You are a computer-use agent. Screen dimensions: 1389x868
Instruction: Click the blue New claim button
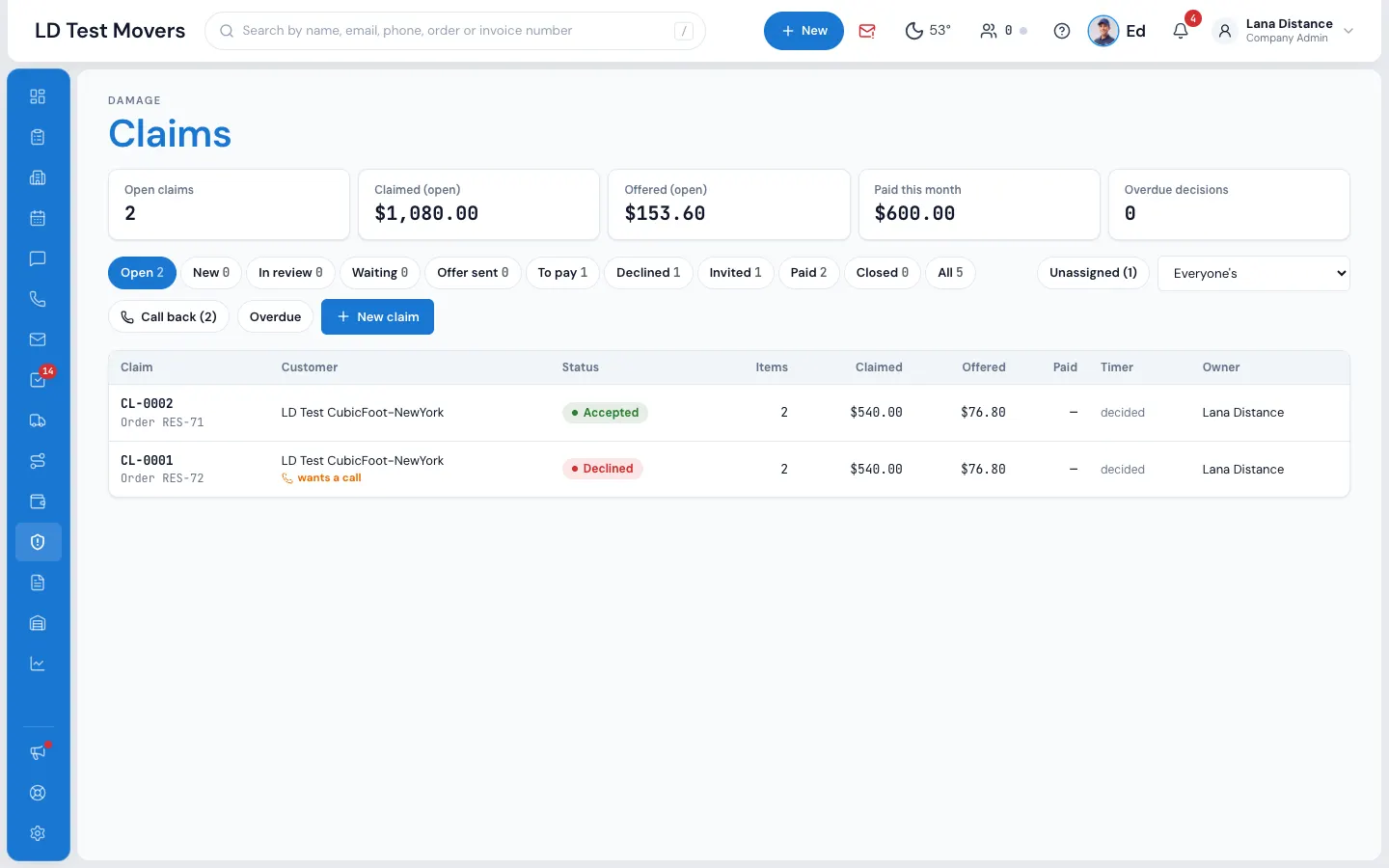[377, 316]
